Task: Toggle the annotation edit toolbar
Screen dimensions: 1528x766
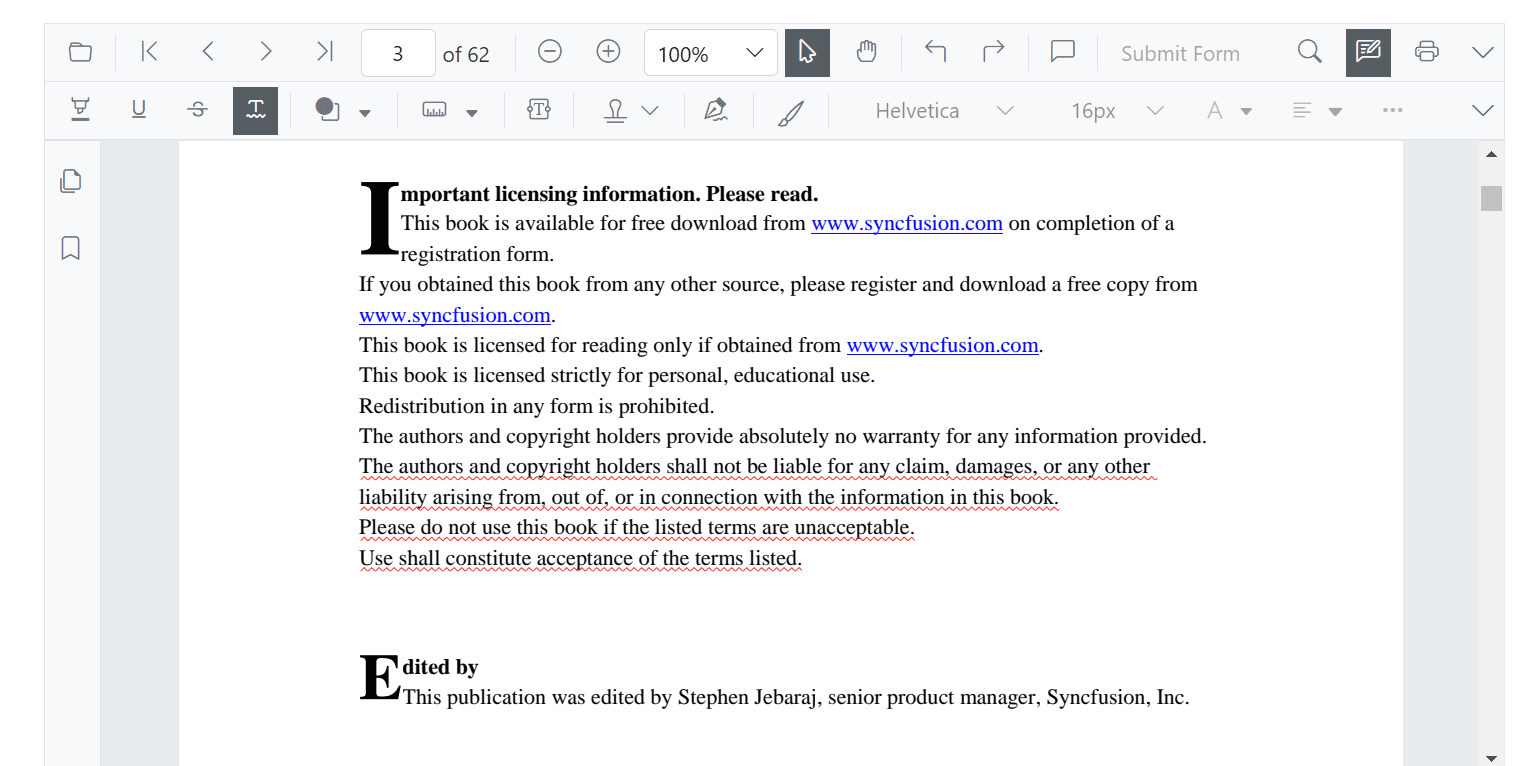Action: coord(1369,53)
